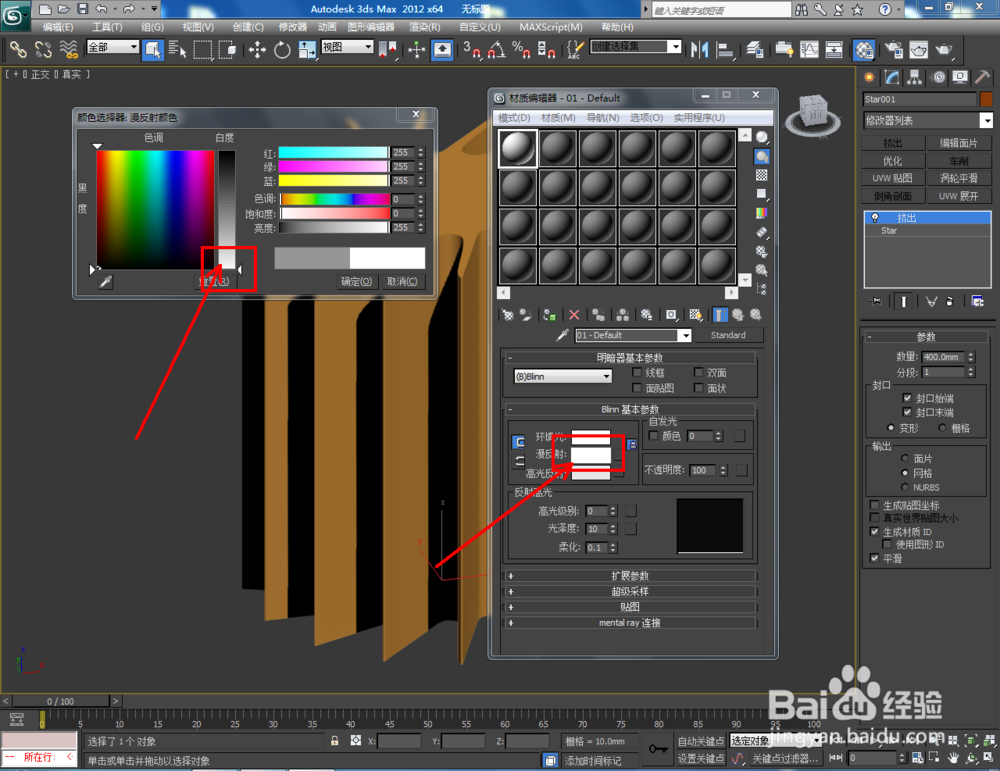Open the Hierarchy command panel tab

[915, 78]
